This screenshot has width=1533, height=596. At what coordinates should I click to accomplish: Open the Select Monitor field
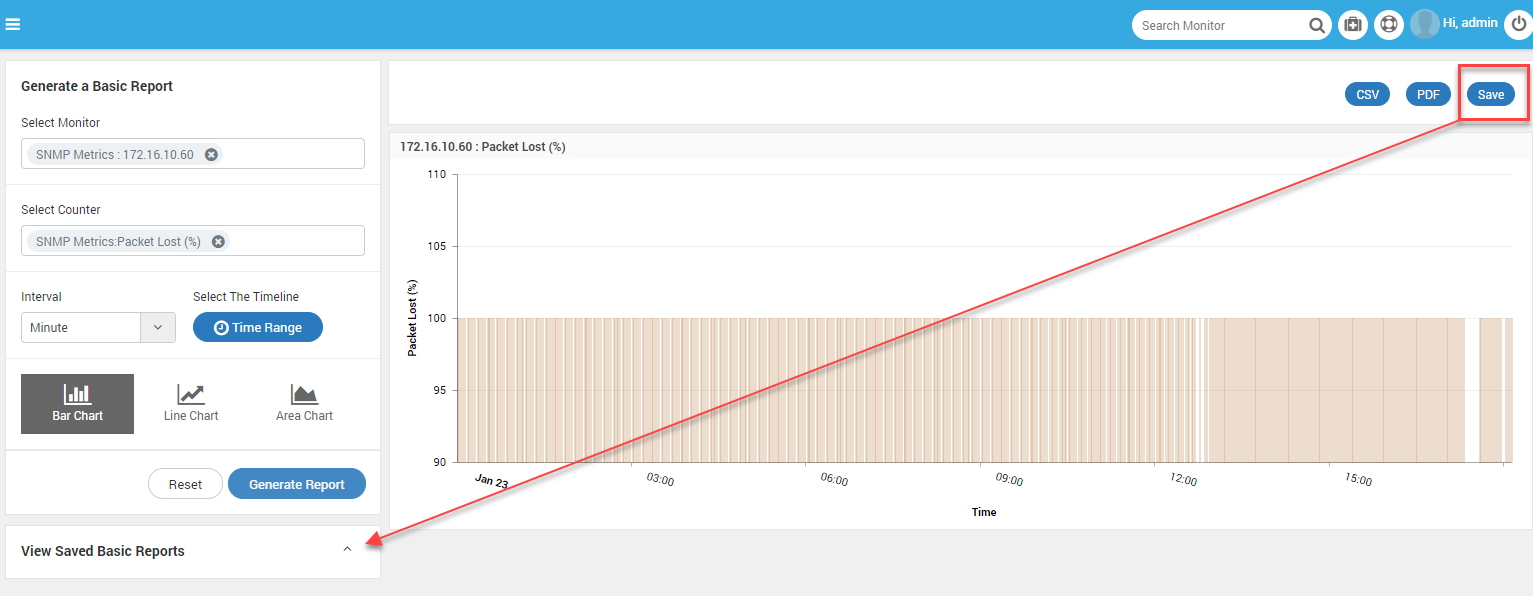(x=193, y=154)
